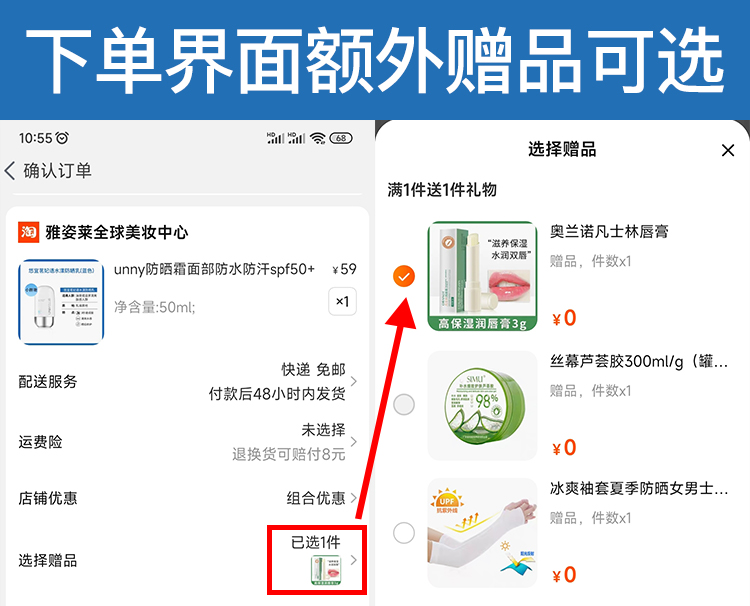Select the 丝幕芦荟胶 gift radio button
This screenshot has width=750, height=606.
(x=404, y=405)
